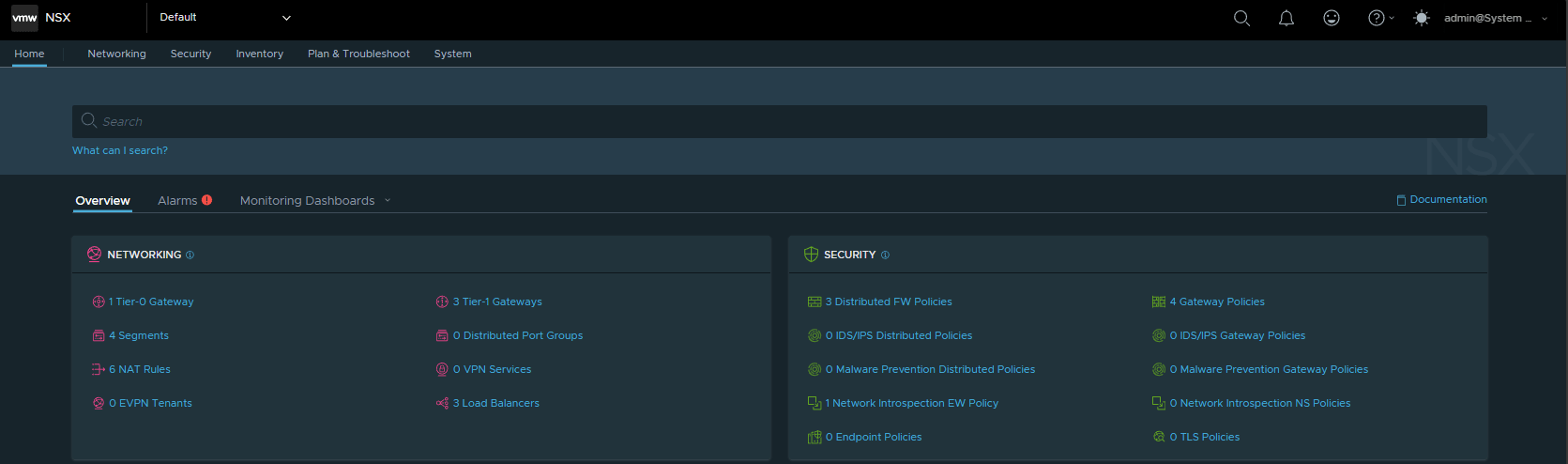Click the SECURITY info icon
Image resolution: width=1568 pixels, height=464 pixels.
click(885, 255)
